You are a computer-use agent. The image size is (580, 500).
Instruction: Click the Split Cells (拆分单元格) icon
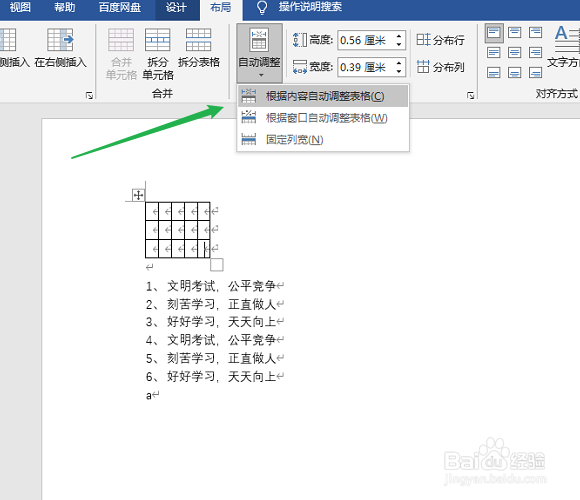pyautogui.click(x=158, y=40)
